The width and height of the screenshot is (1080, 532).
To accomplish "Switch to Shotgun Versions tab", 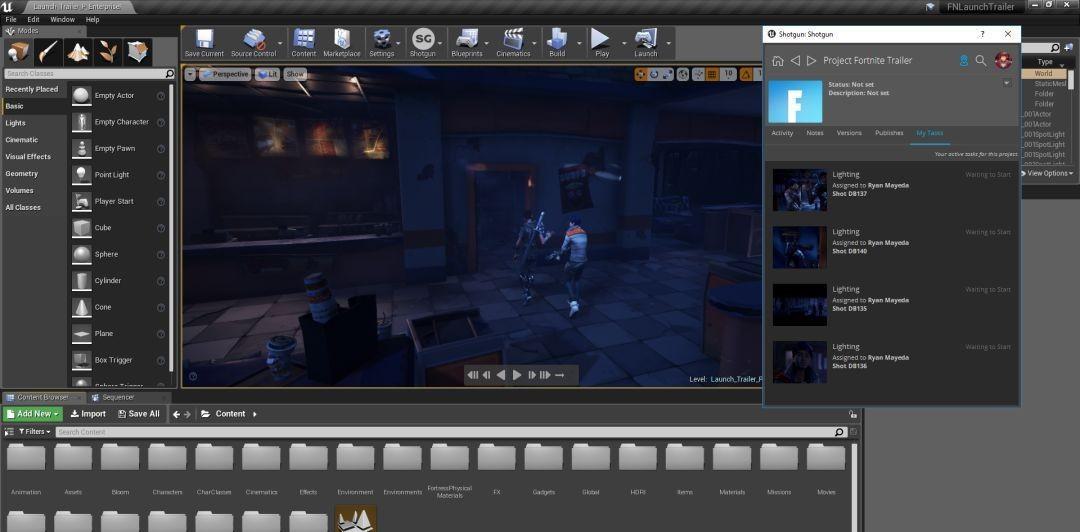I will [849, 133].
